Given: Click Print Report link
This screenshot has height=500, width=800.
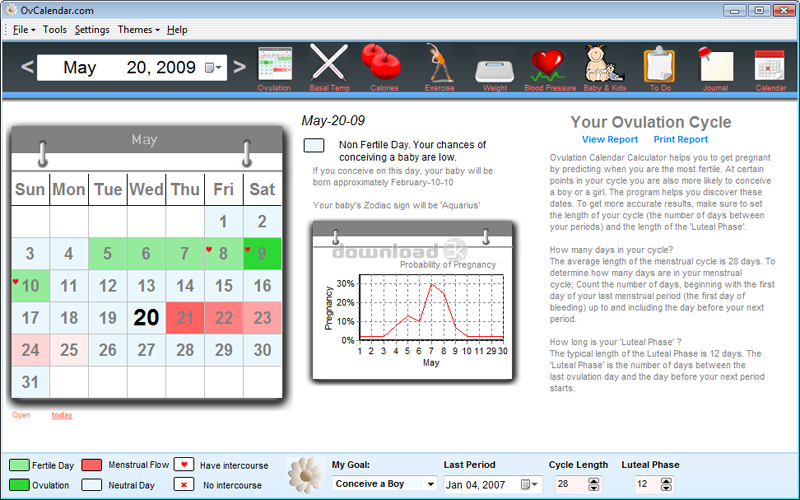Looking at the screenshot, I should (681, 139).
